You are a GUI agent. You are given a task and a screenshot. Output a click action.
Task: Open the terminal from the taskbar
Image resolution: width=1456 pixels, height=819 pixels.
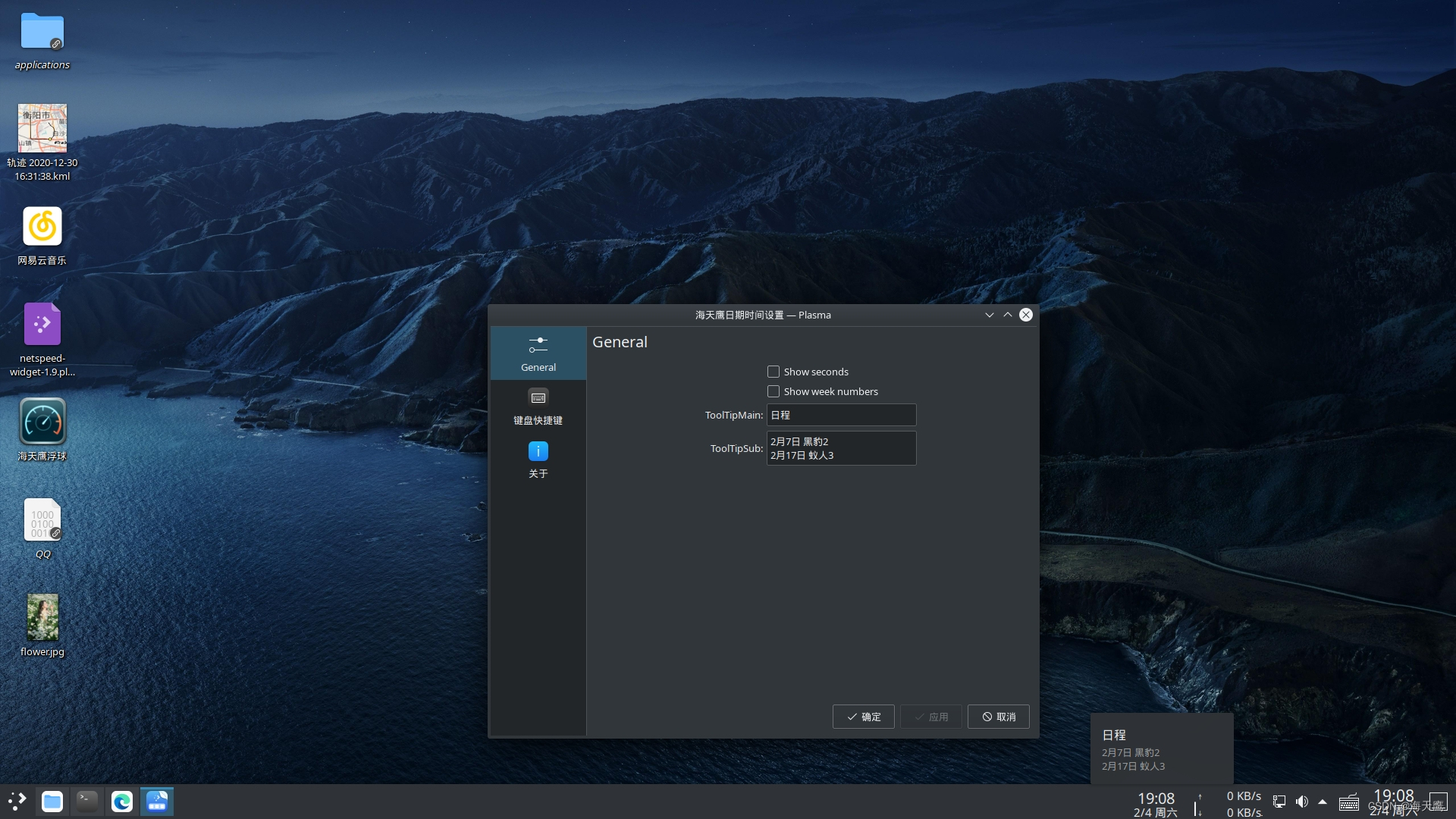click(x=86, y=801)
